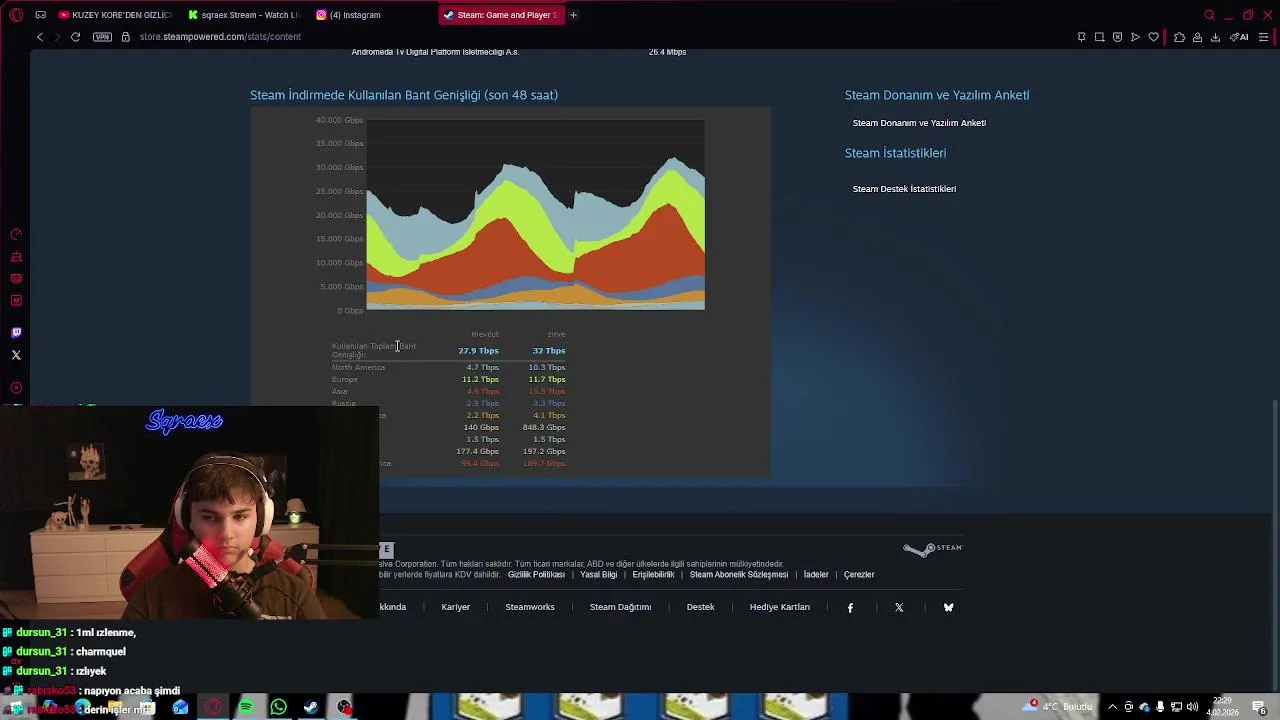This screenshot has width=1280, height=720.
Task: Open the Steamworks footer link
Action: pyautogui.click(x=530, y=607)
